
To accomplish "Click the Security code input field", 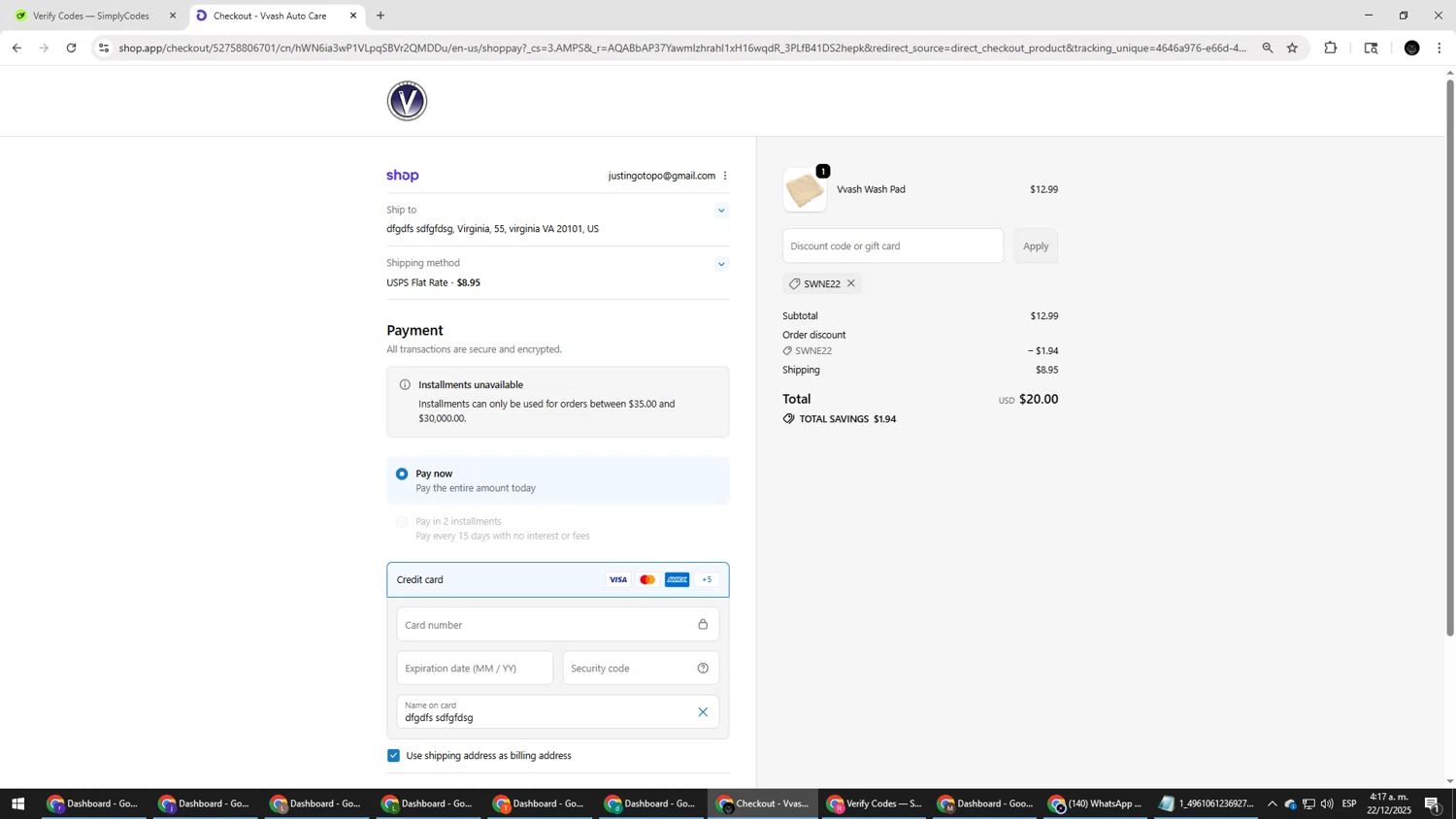I will tap(641, 669).
